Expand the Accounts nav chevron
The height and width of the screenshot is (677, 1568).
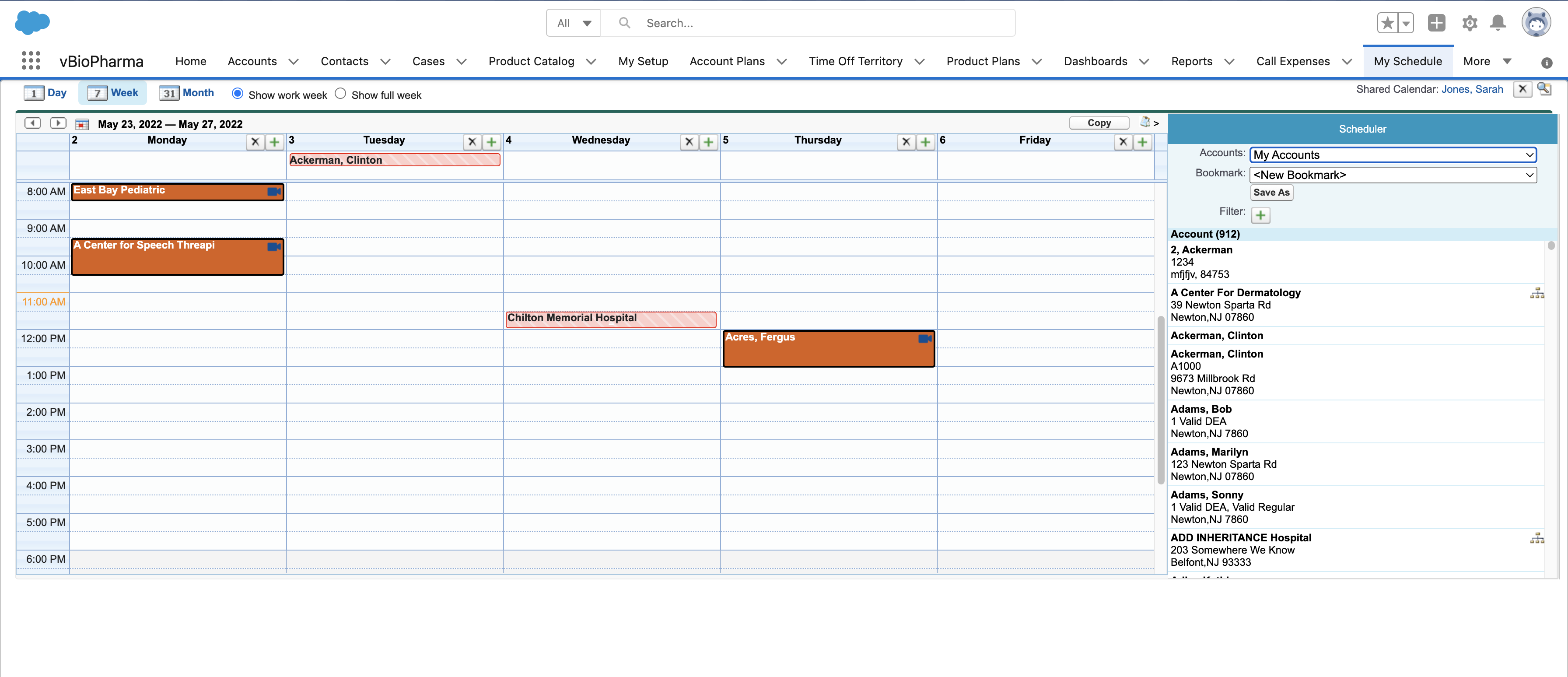294,62
